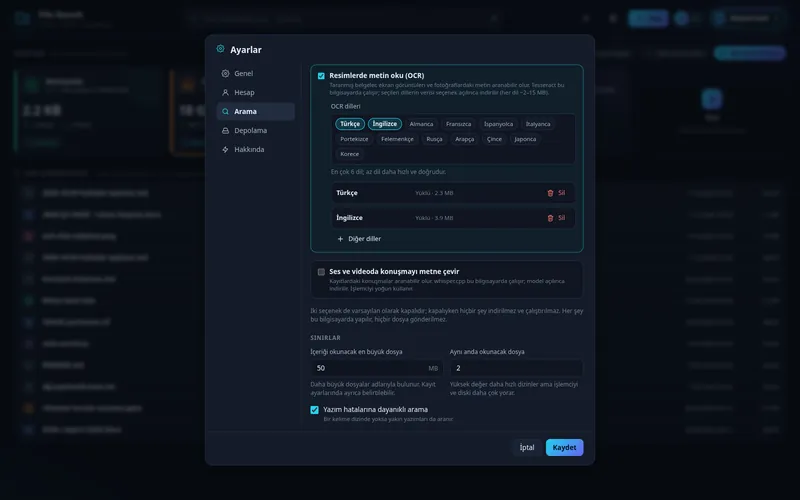Image resolution: width=800 pixels, height=500 pixels.
Task: Expand the Diğer diller list
Action: [x=359, y=239]
